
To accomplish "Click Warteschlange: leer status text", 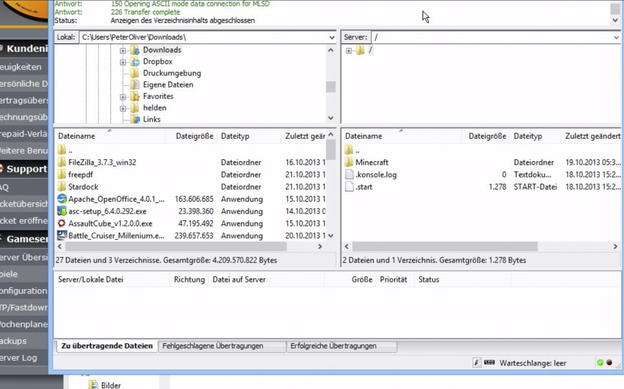I will (x=532, y=363).
